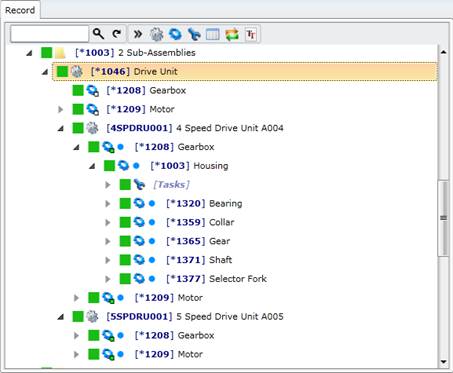Click the scrollbar down arrow
The image size is (453, 373).
pos(443,362)
